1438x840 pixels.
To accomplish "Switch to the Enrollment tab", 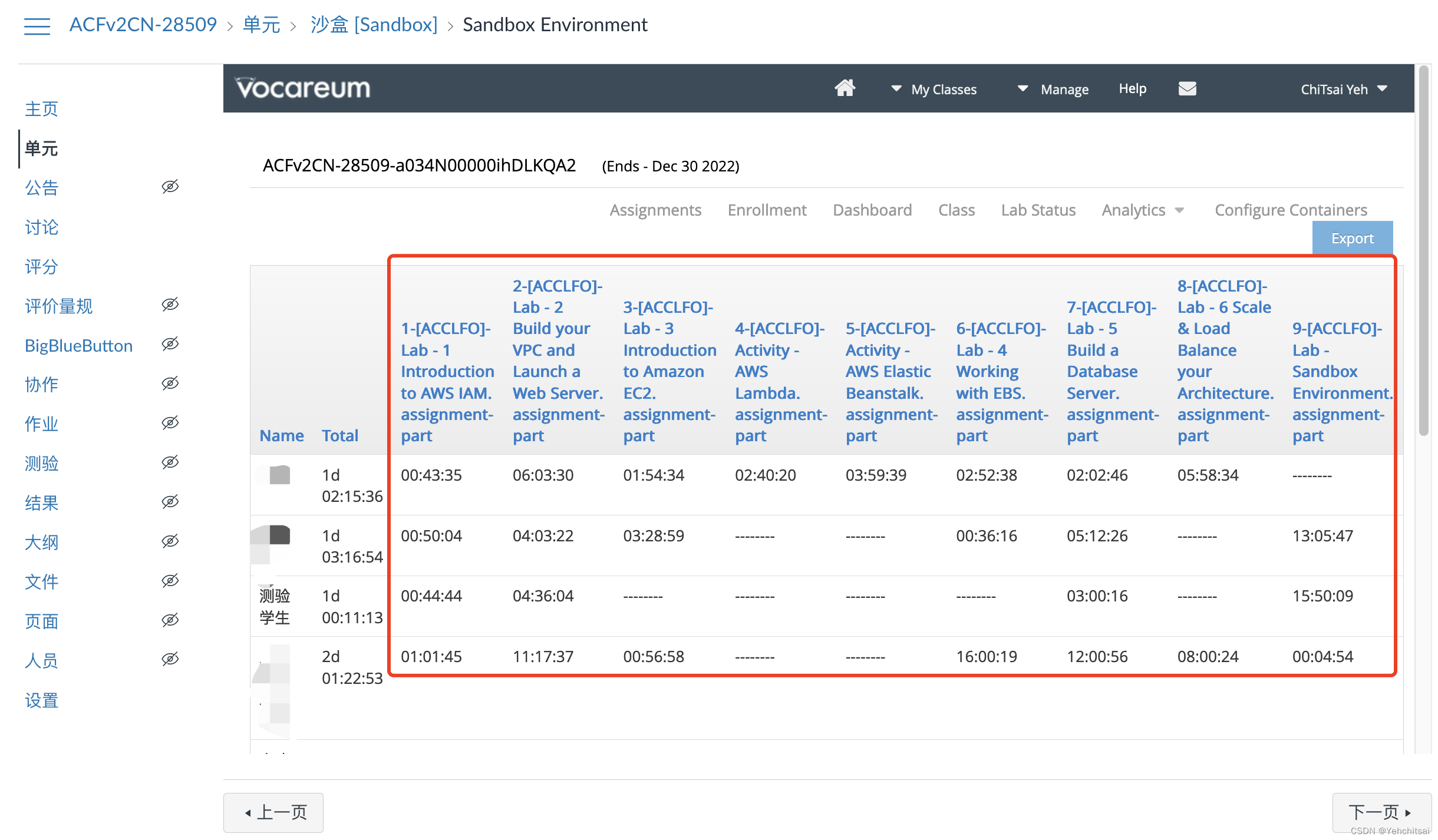I will [767, 210].
